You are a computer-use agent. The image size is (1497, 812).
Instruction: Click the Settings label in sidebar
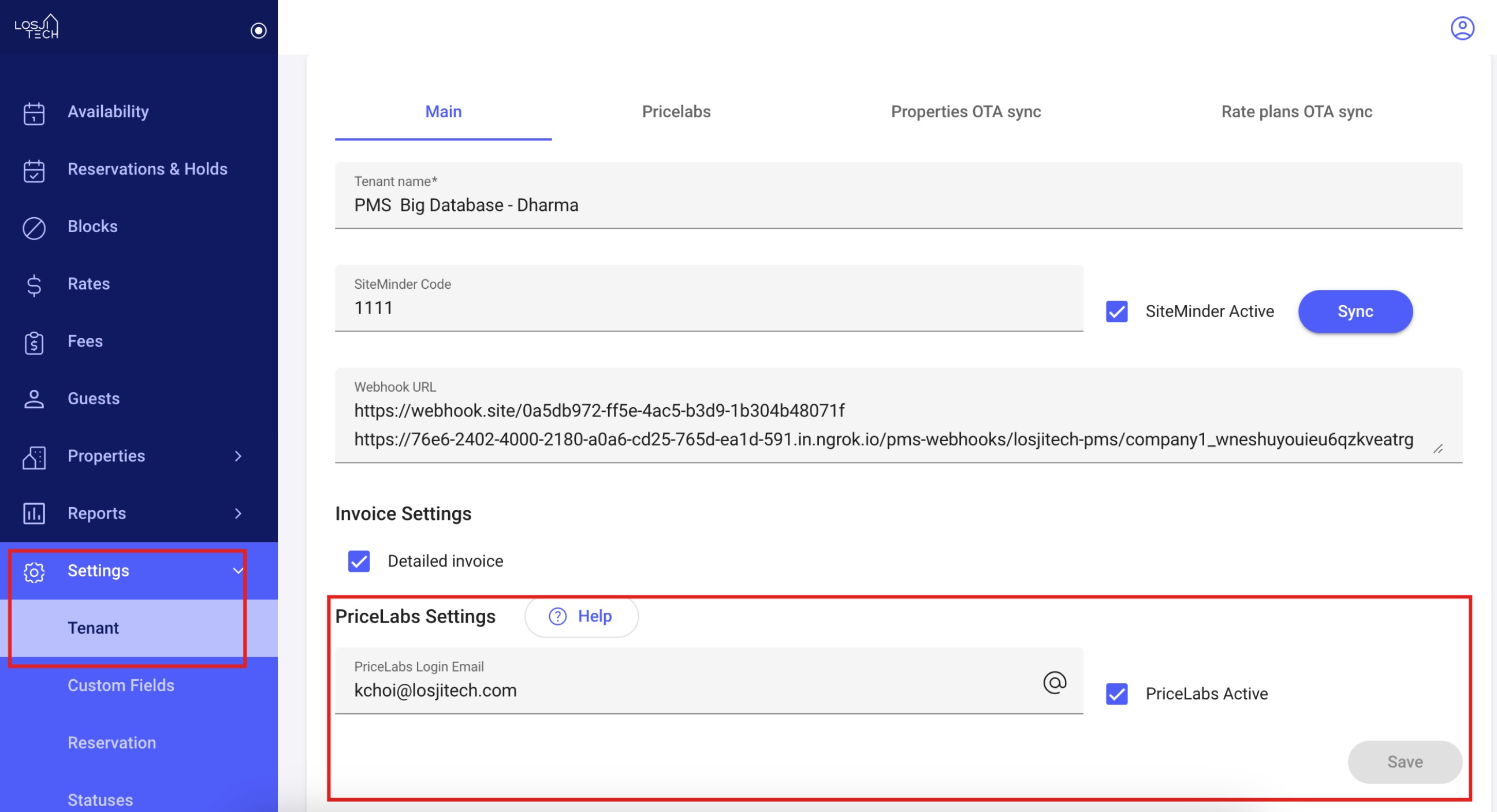[98, 571]
